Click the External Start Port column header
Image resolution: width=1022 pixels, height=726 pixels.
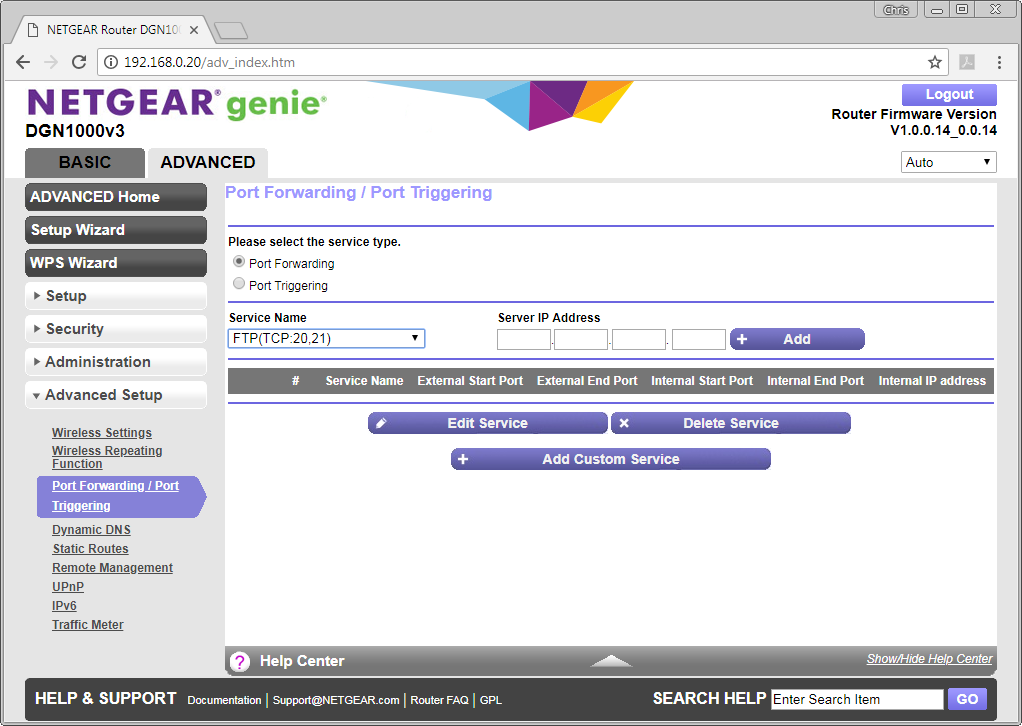click(x=470, y=381)
